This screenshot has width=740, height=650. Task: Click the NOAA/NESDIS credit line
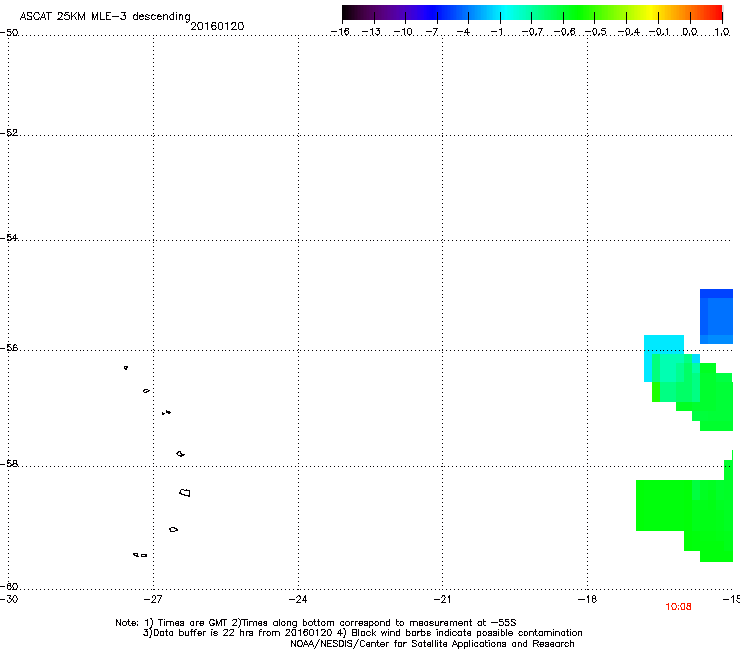coord(432,644)
